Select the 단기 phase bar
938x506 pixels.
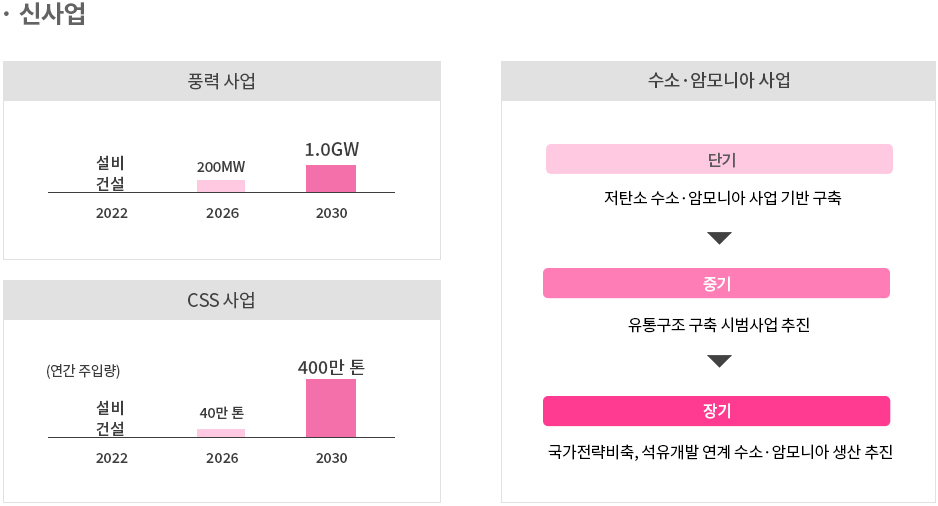719,159
